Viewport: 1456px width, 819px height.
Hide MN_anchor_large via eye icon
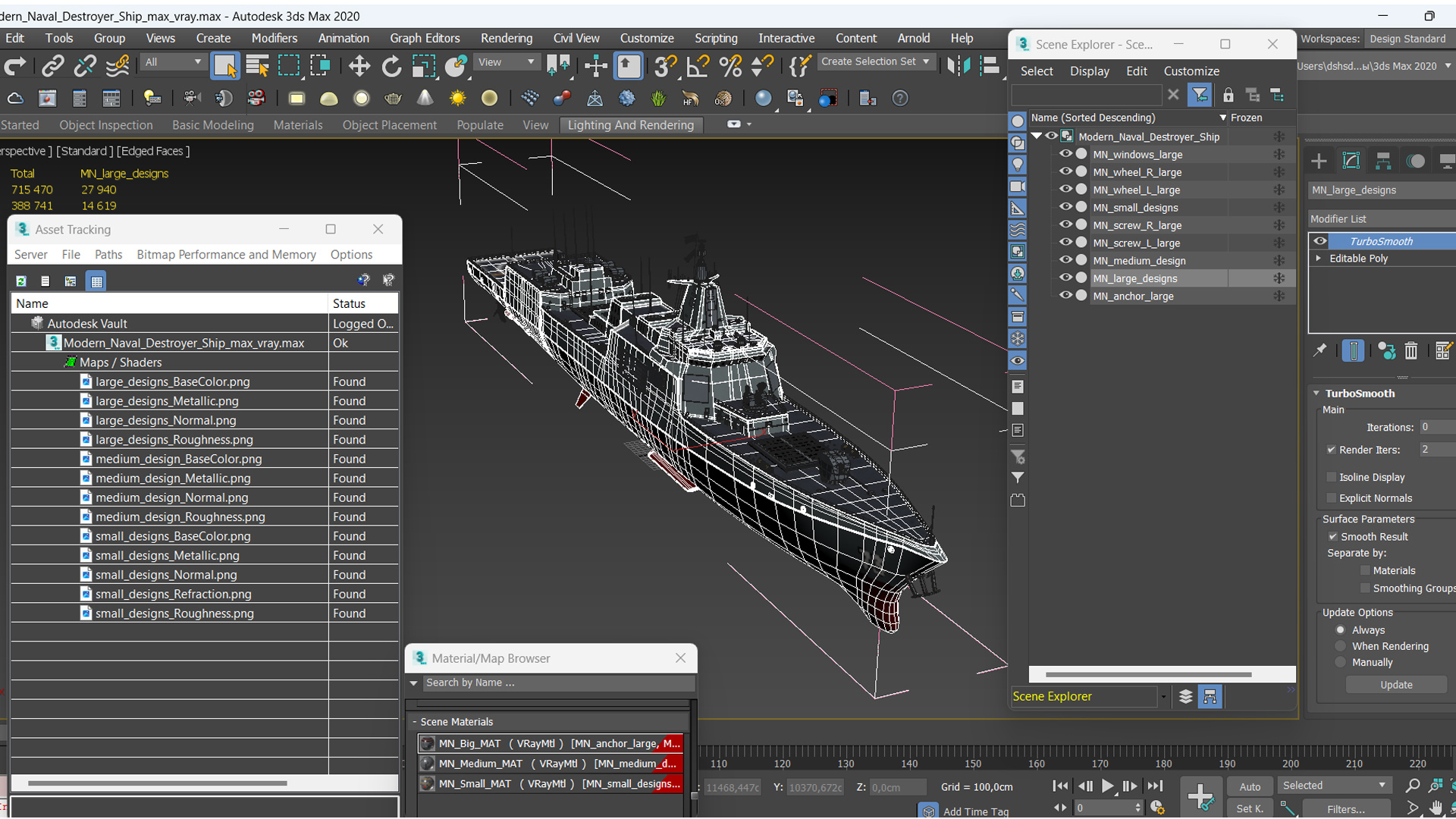point(1065,296)
